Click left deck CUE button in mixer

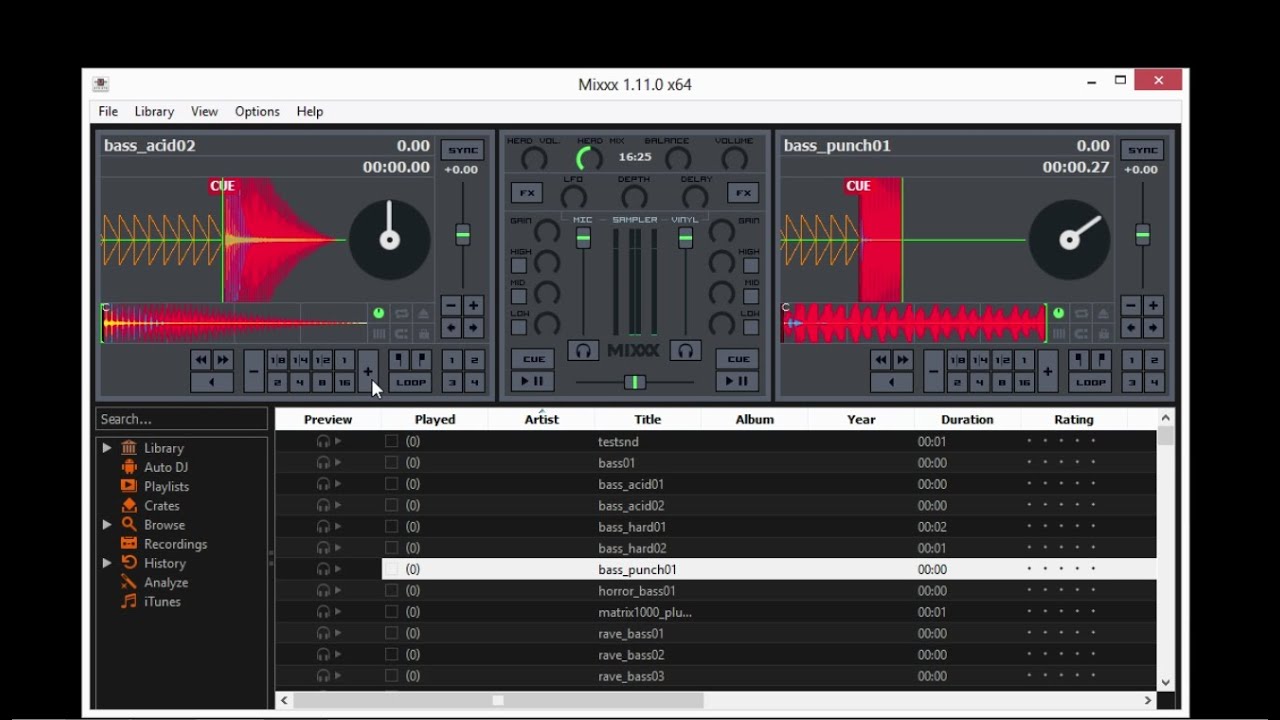coord(534,359)
